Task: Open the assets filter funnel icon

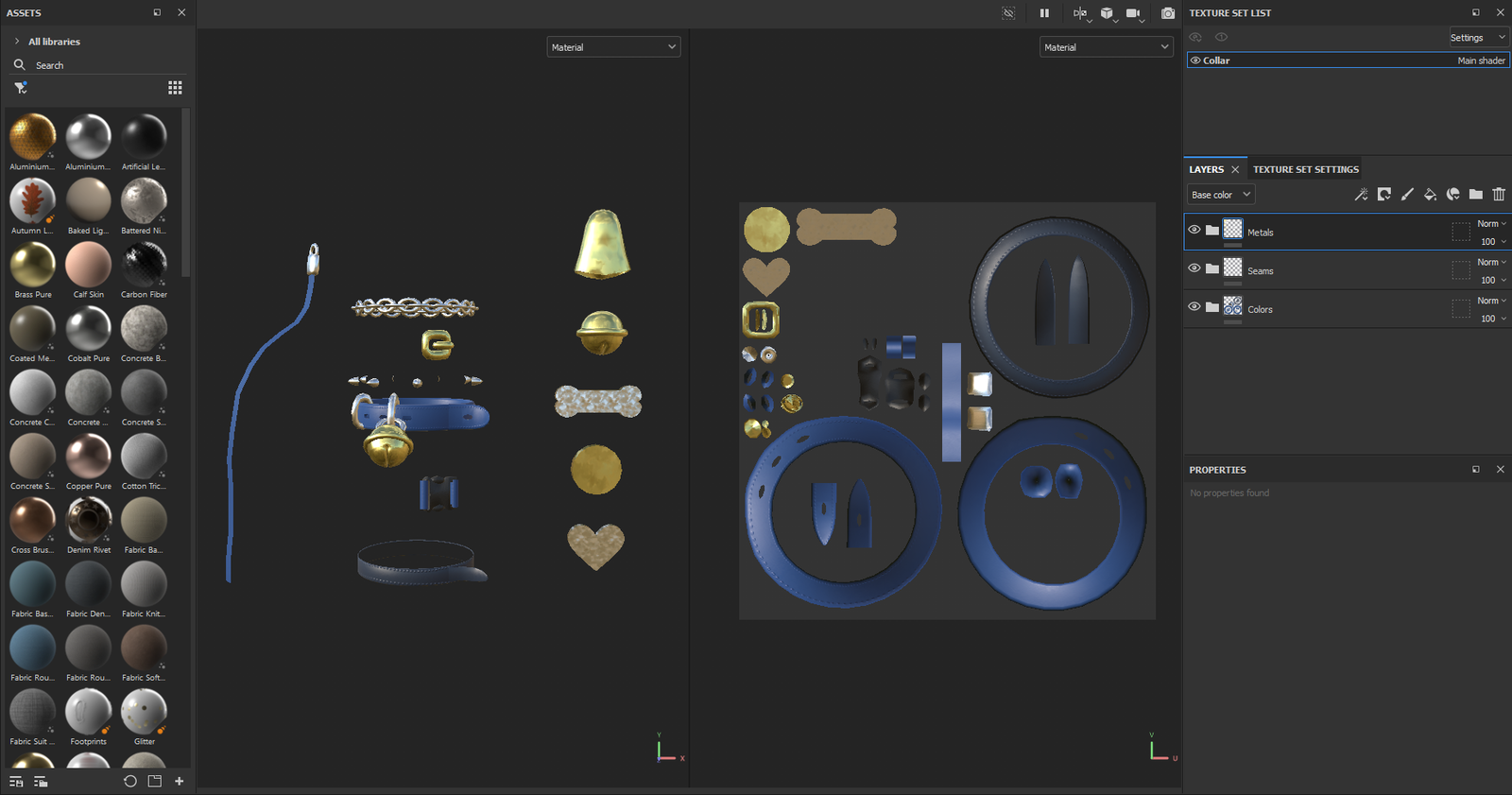Action: [20, 88]
